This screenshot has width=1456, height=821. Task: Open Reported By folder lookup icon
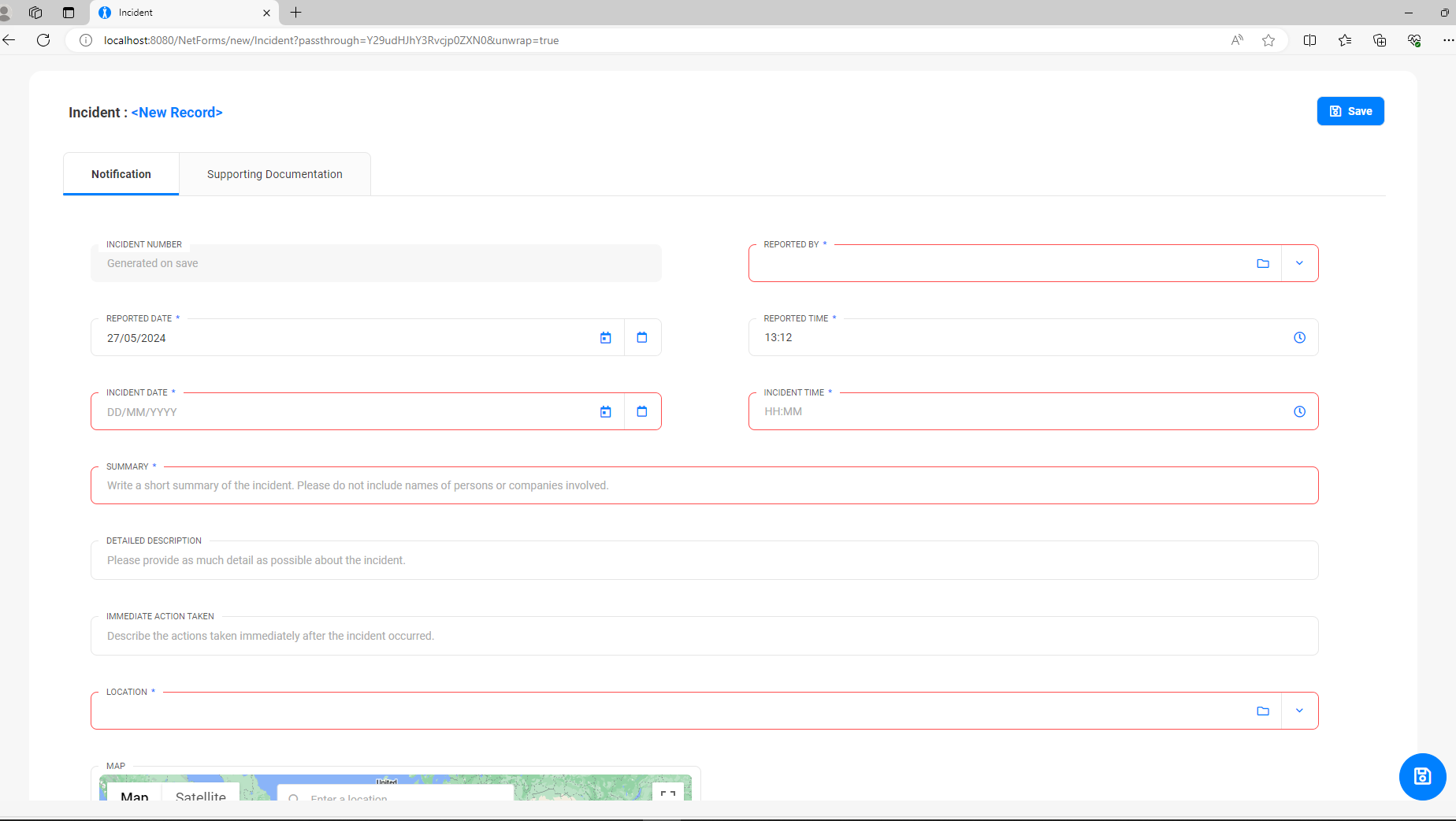coord(1263,263)
